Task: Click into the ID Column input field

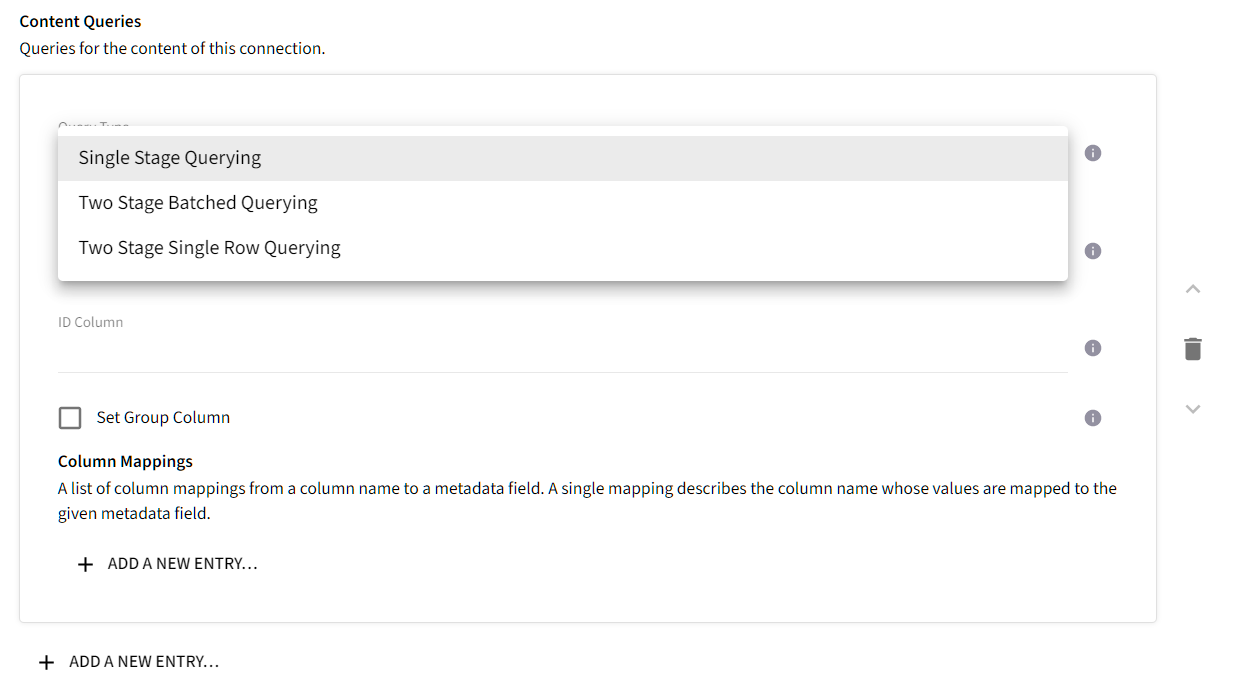Action: click(400, 350)
